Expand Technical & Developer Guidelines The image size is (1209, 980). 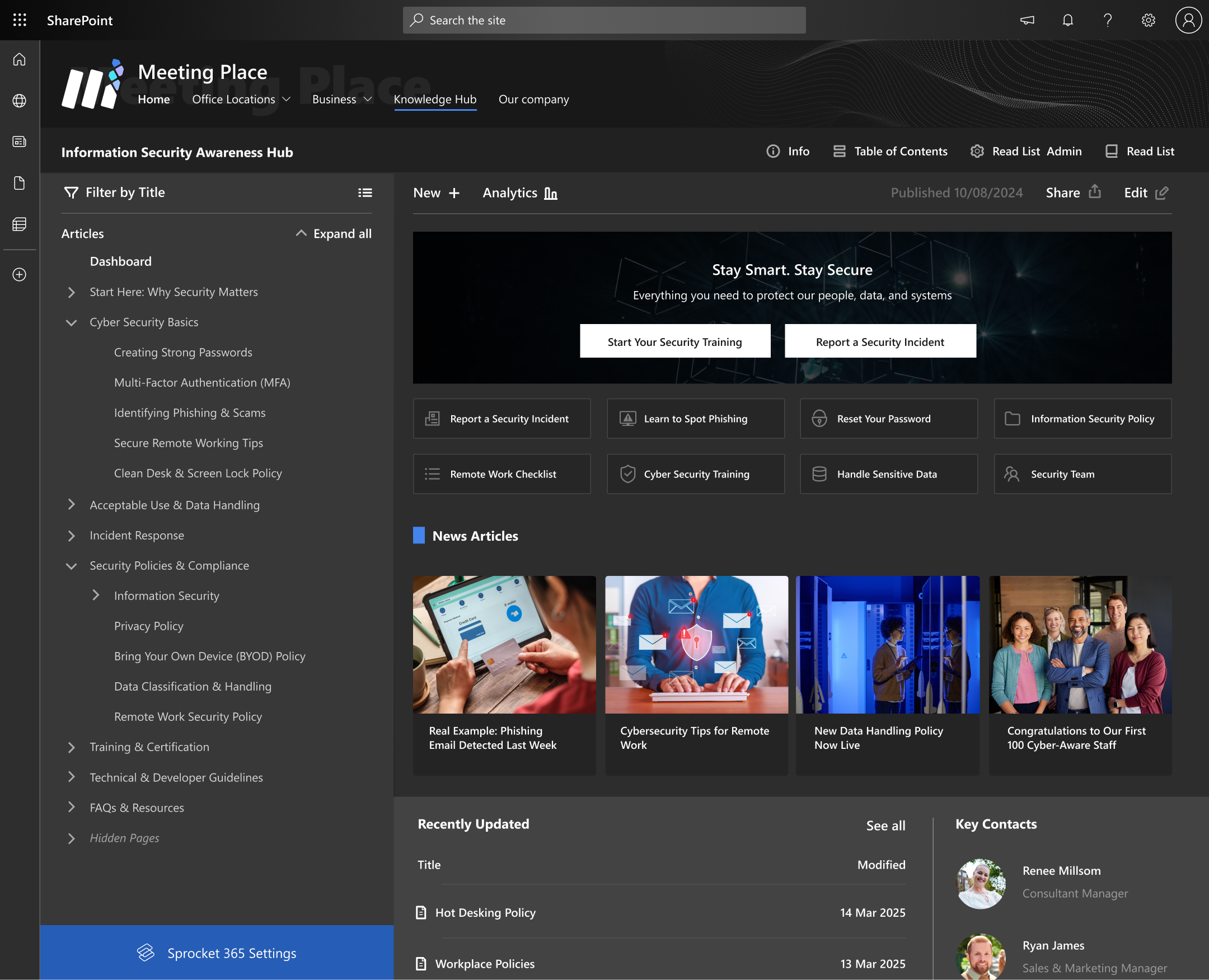coord(71,777)
